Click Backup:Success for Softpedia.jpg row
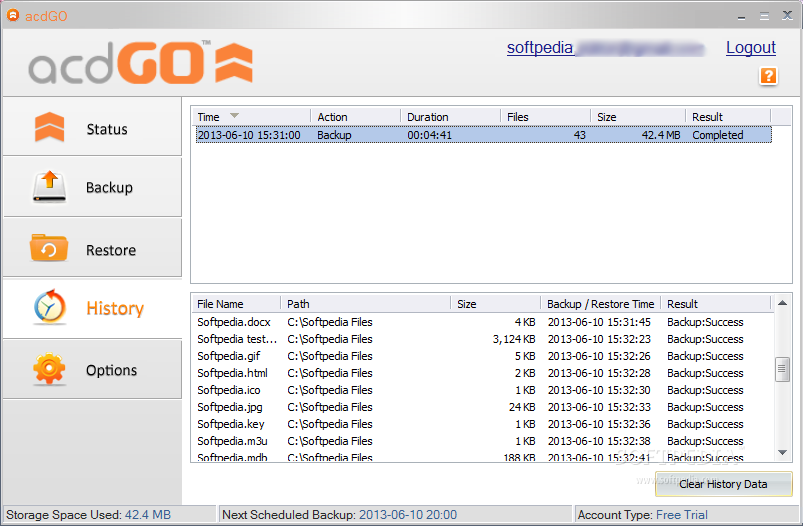This screenshot has width=803, height=526. pyautogui.click(x=705, y=407)
